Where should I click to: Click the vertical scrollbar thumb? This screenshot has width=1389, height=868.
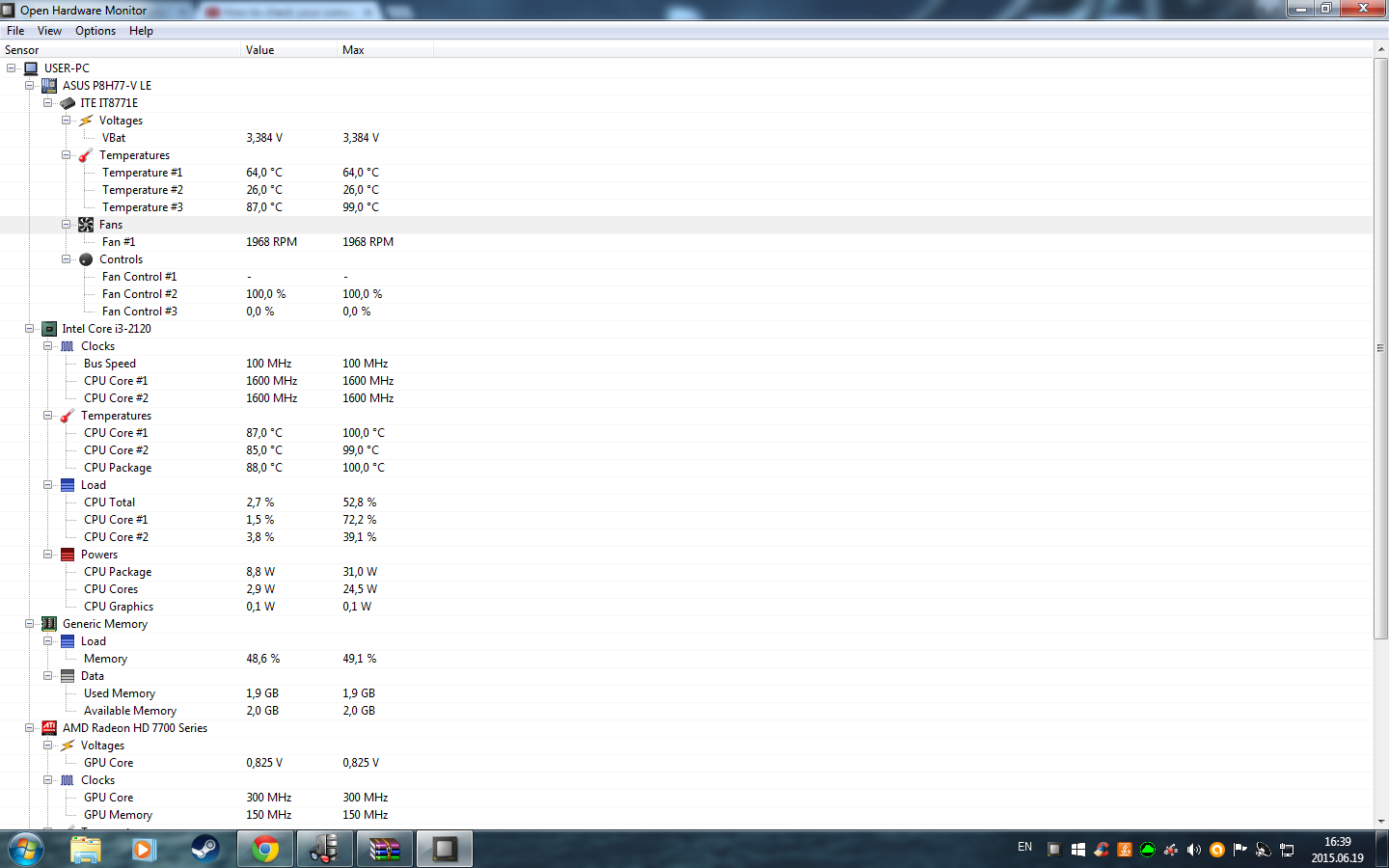(x=1381, y=348)
